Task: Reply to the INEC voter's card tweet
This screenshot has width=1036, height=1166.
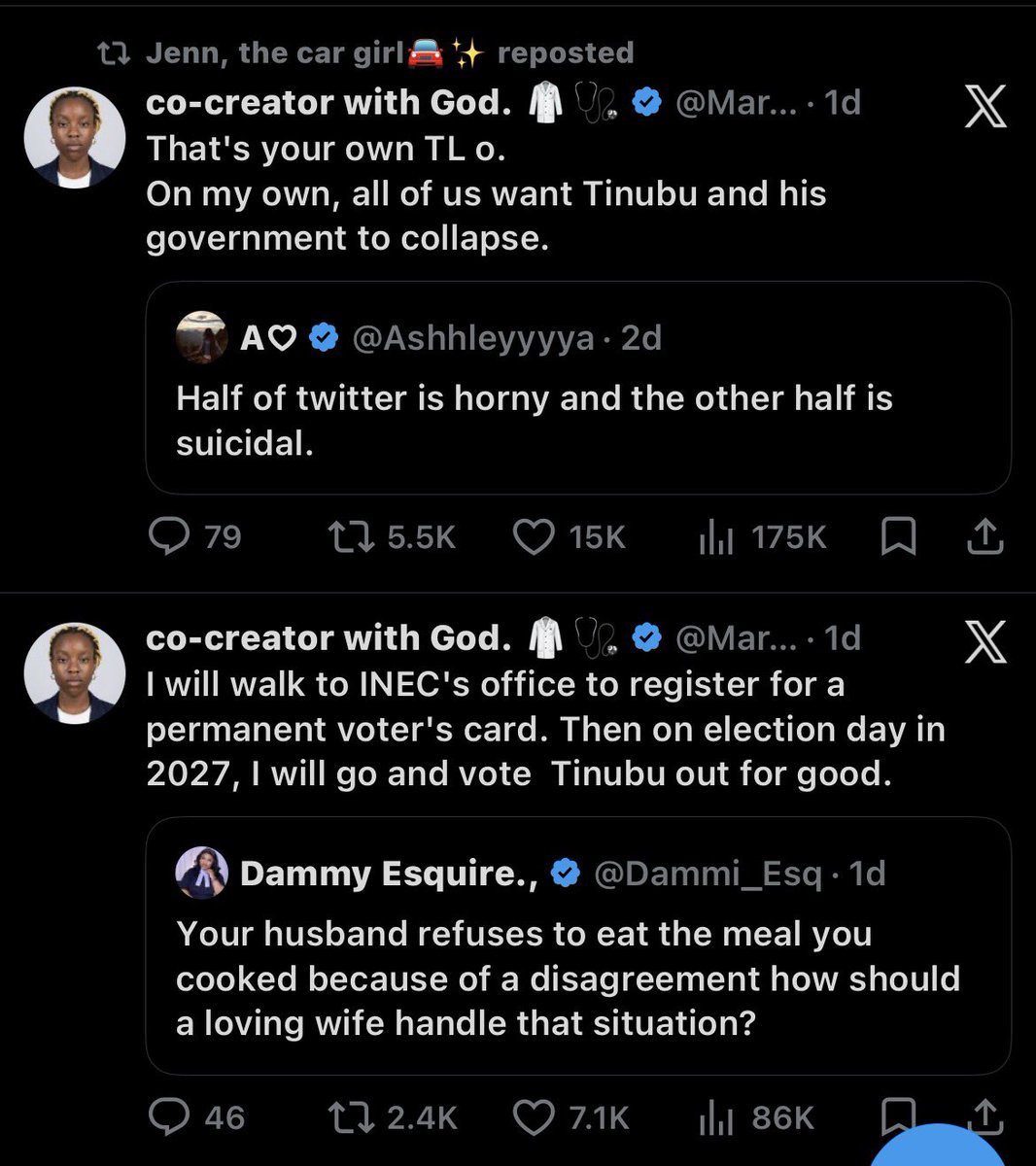Action: coord(195,1116)
